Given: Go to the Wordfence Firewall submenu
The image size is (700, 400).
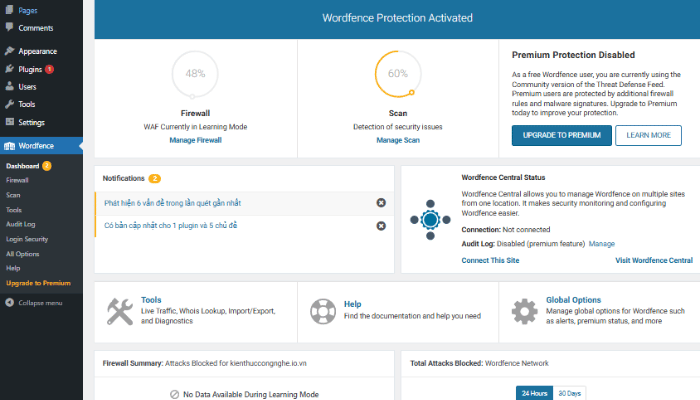Looking at the screenshot, I should [17, 180].
